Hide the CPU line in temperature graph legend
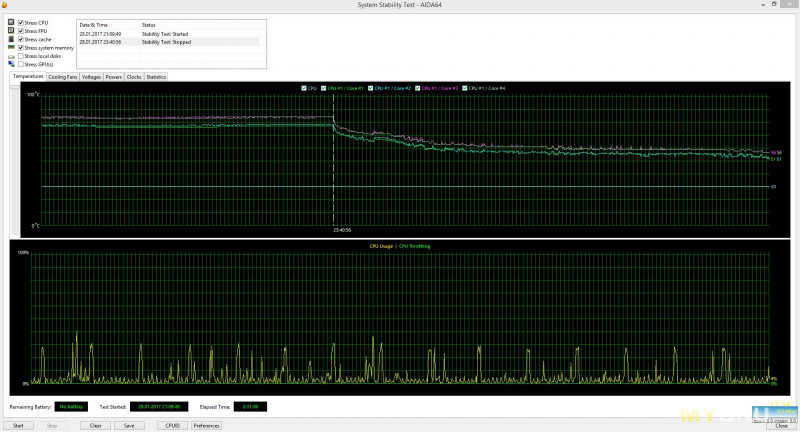 click(x=304, y=88)
